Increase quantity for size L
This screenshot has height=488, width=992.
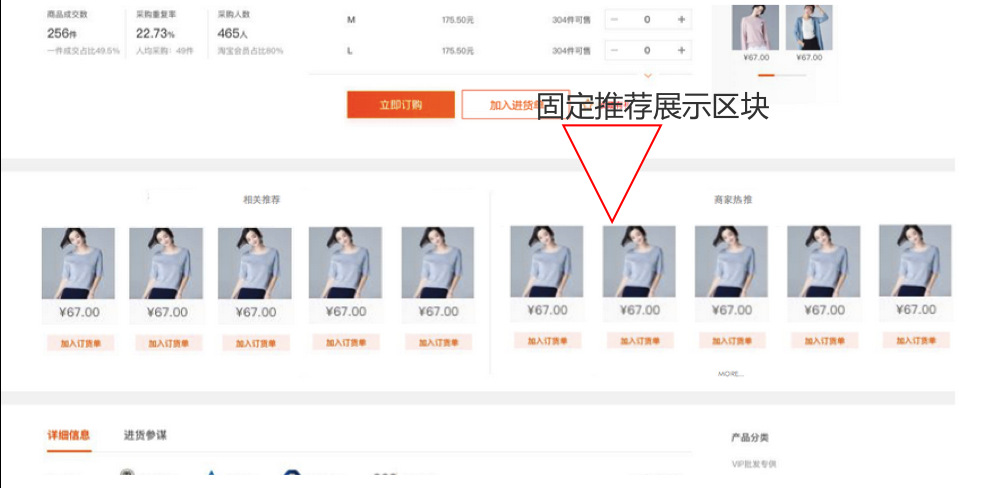(681, 50)
